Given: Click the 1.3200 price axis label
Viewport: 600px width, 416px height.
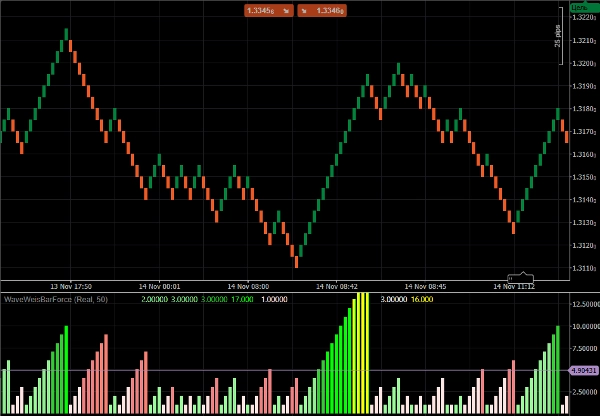Looking at the screenshot, I should 582,63.
